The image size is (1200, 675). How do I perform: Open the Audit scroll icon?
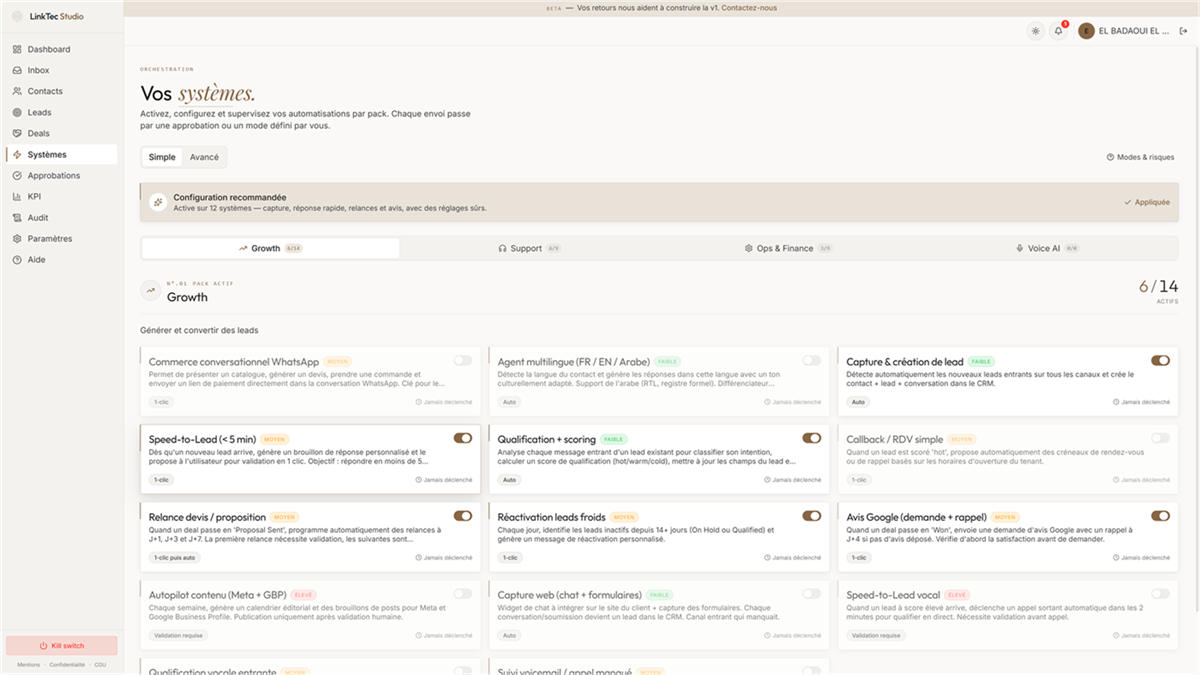pos(17,217)
